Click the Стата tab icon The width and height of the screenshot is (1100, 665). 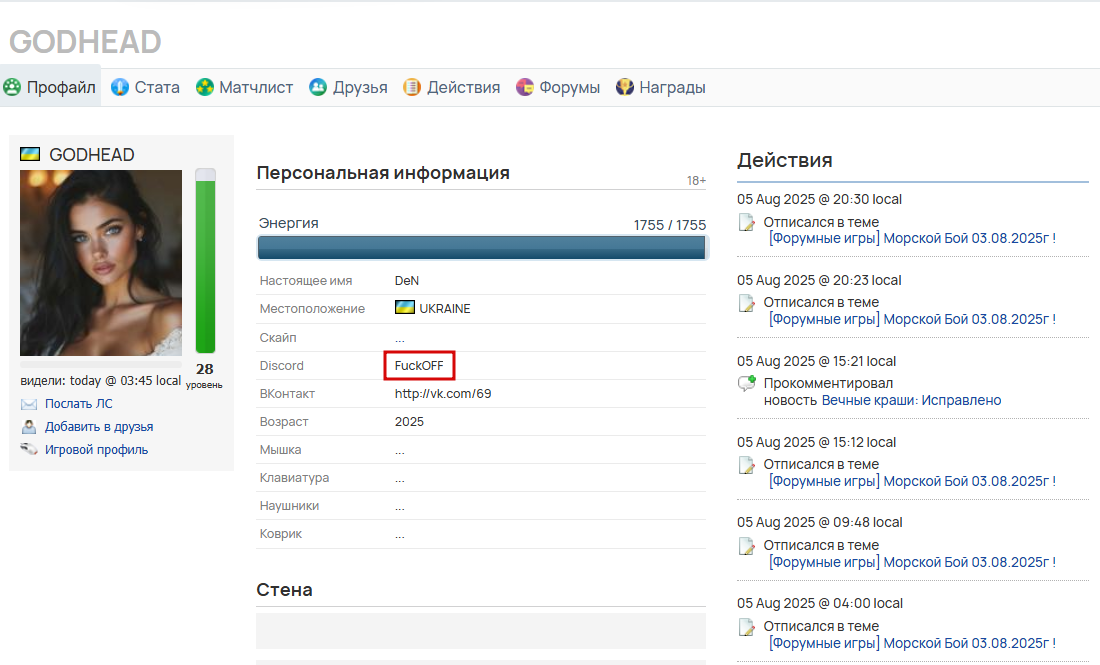120,87
